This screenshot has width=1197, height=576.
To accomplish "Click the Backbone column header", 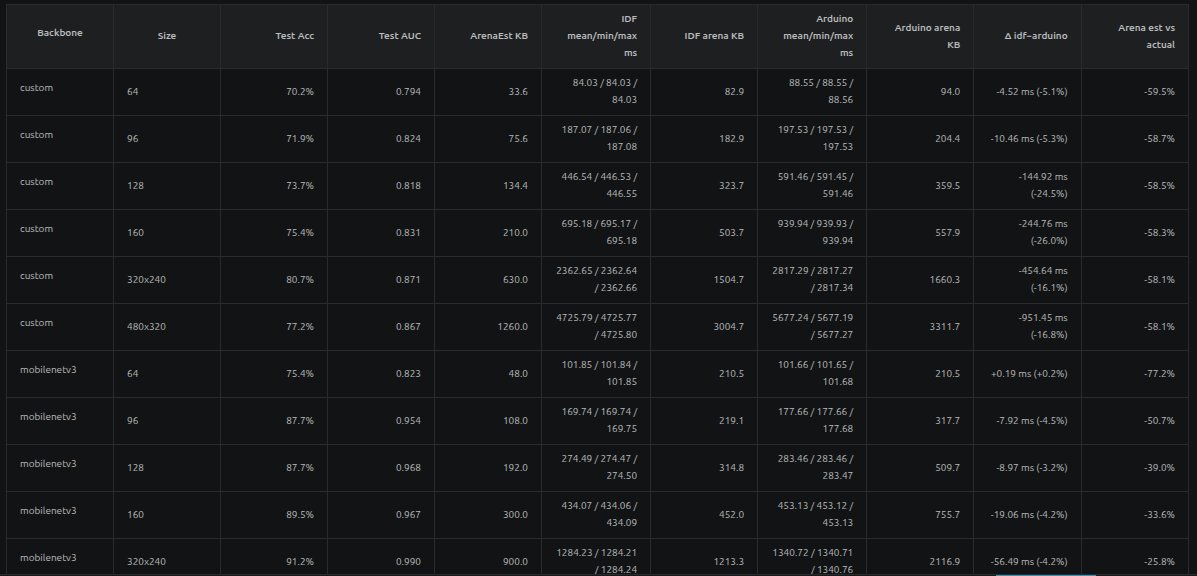I will (60, 34).
